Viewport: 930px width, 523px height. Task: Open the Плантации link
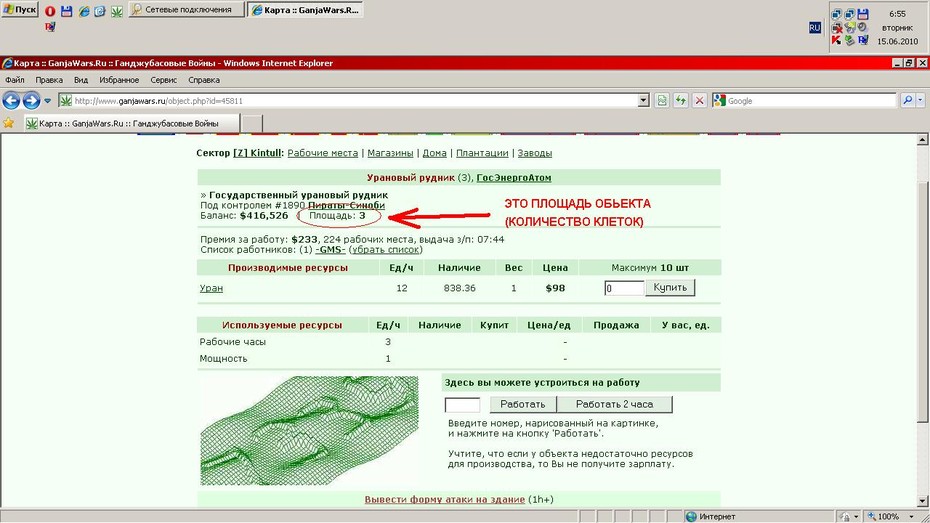point(482,153)
